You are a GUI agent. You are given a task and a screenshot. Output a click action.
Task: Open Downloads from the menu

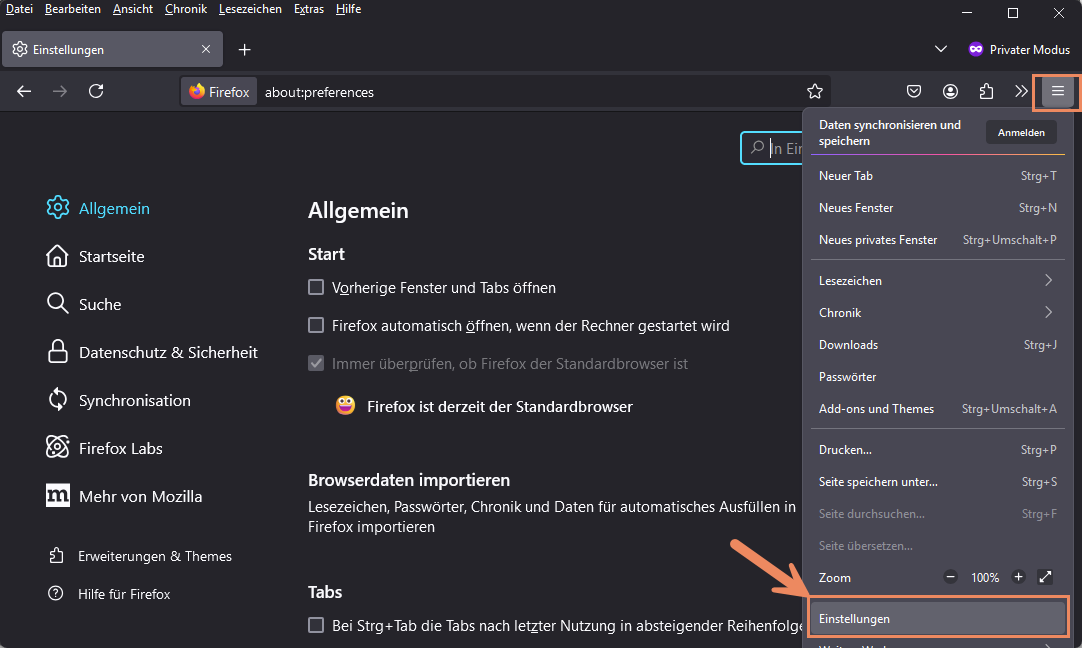pos(937,344)
